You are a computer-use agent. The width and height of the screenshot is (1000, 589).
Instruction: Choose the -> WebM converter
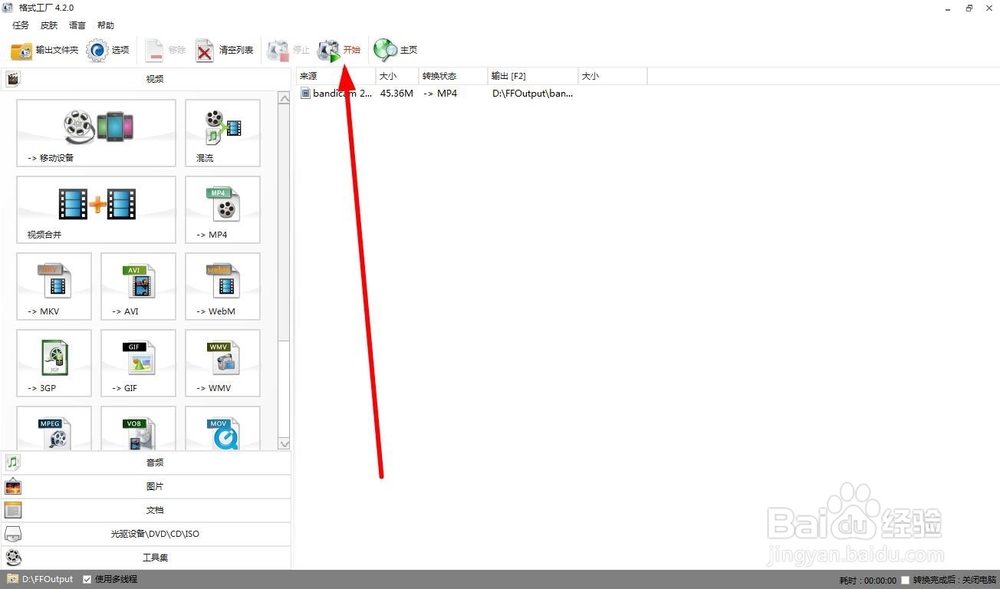tap(223, 286)
